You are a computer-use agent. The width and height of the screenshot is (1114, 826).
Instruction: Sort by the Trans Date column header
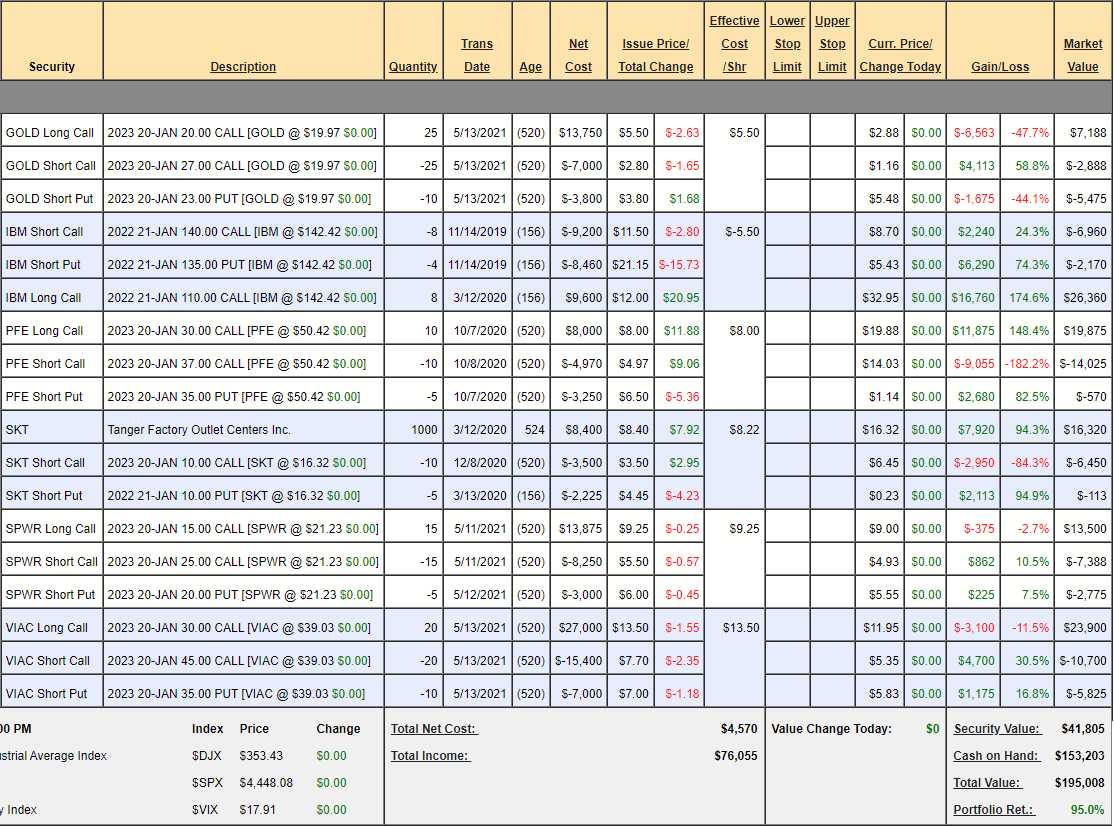coord(477,55)
